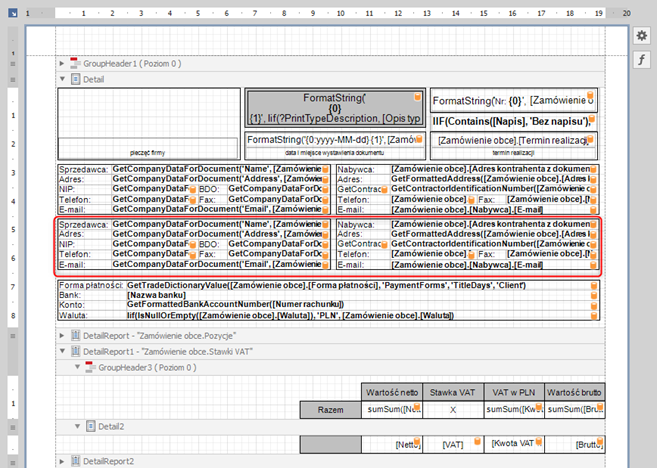657x468 pixels.
Task: Select the 'termin realizacji' label
Action: [515, 152]
